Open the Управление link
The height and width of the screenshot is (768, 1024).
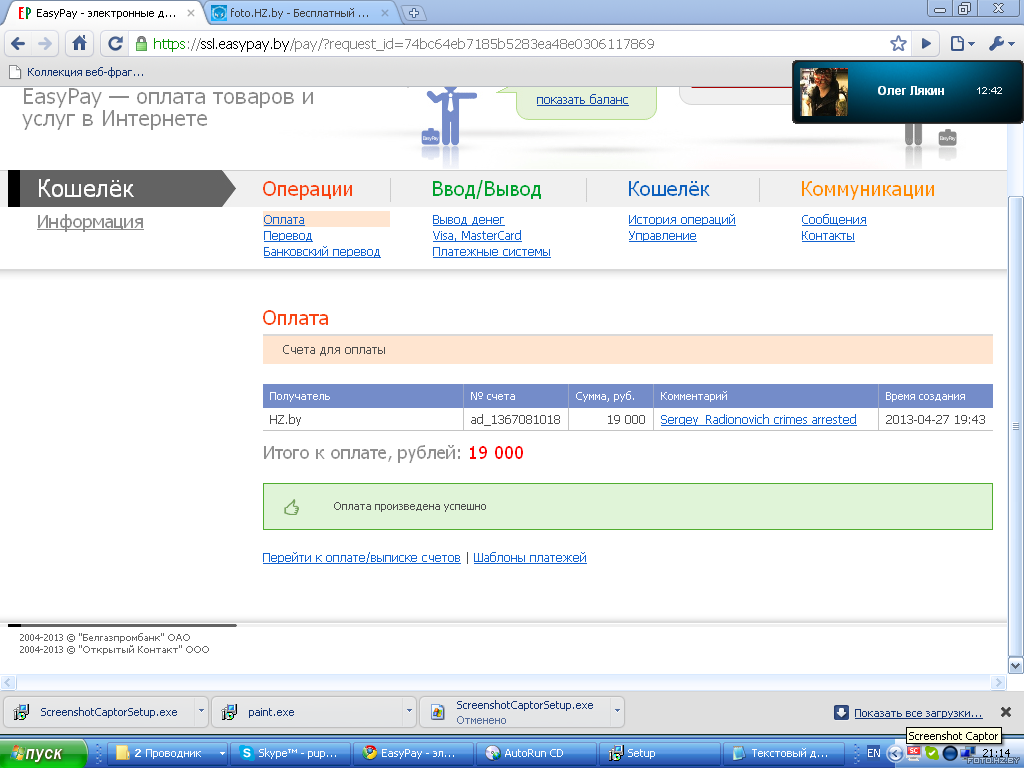662,236
